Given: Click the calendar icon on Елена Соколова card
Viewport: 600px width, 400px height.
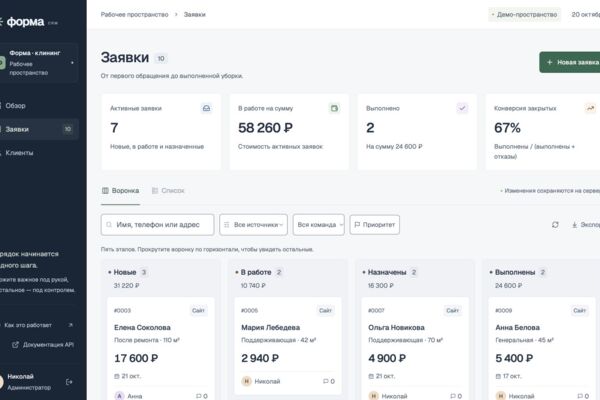Looking at the screenshot, I should tap(117, 376).
